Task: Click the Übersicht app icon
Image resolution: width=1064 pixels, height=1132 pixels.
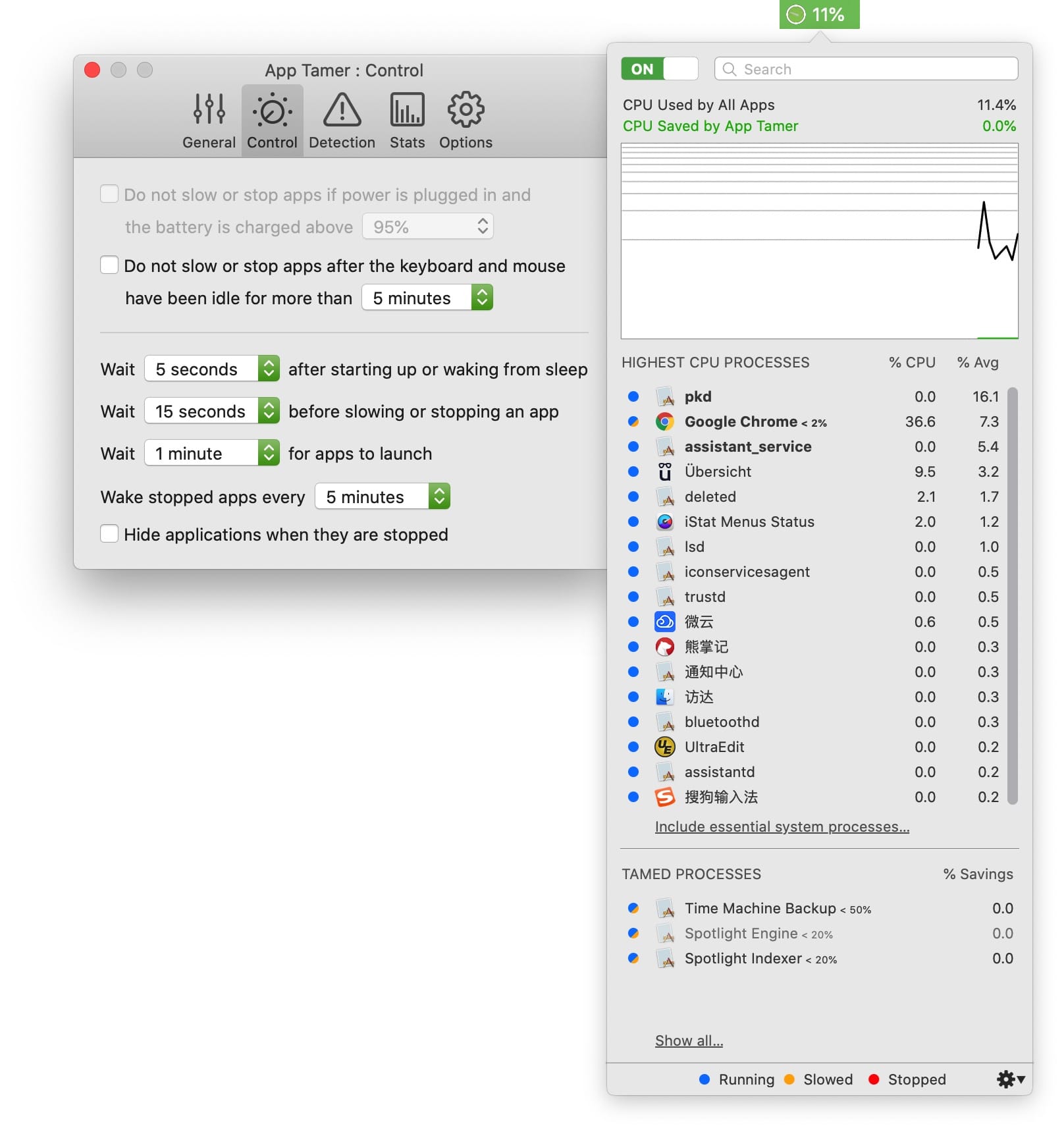Action: 664,472
